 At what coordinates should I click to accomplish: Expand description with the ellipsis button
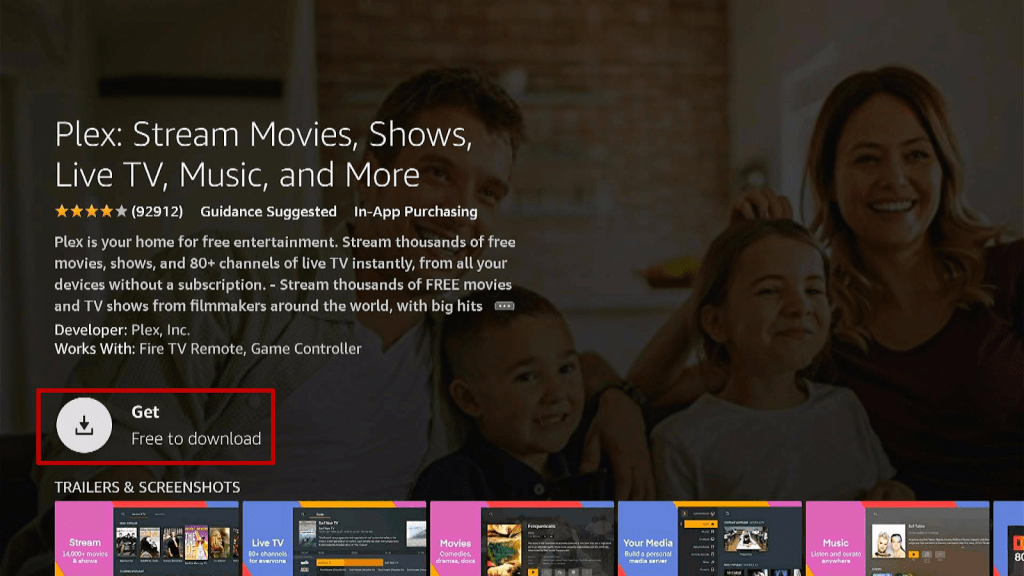504,306
